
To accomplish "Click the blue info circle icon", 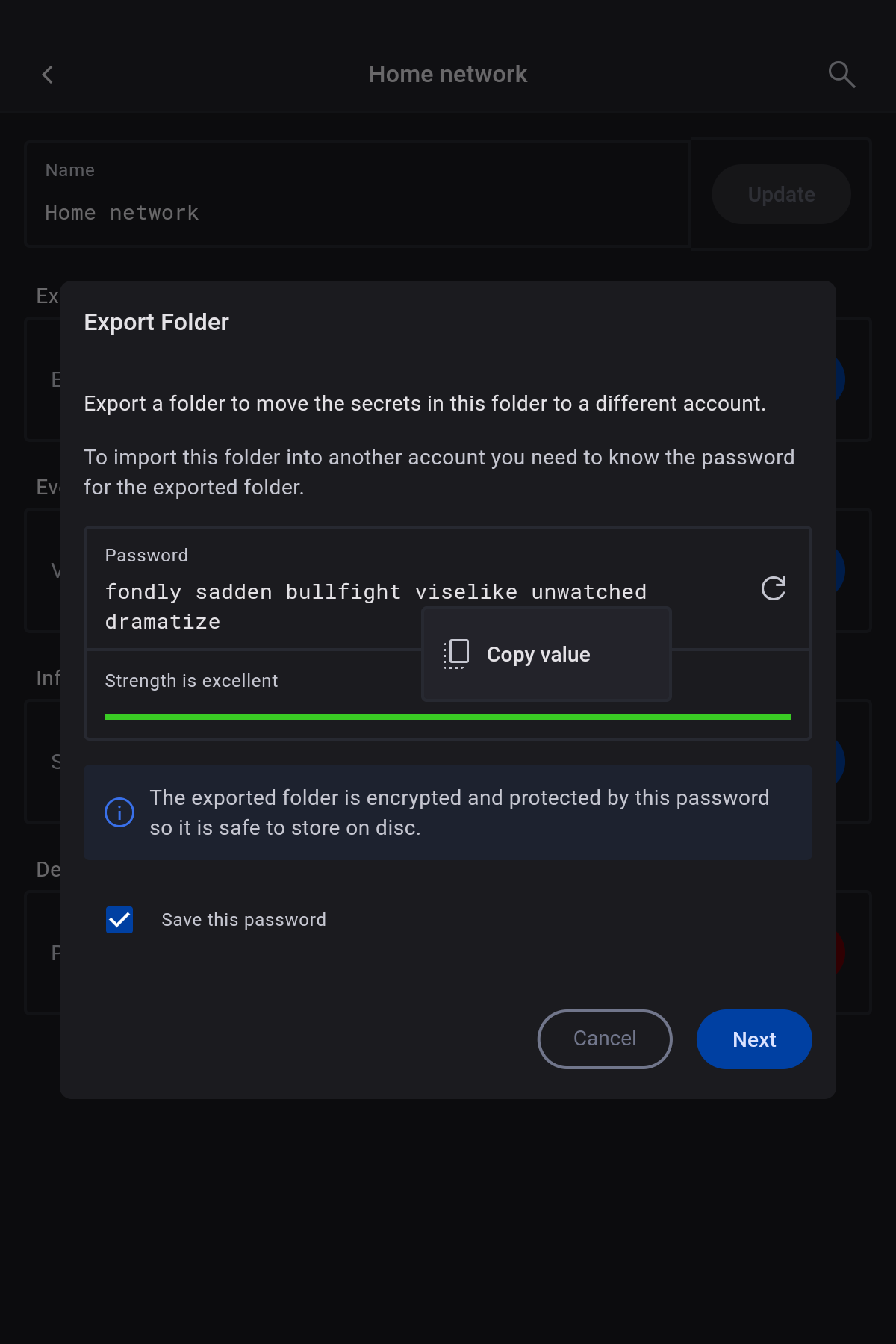I will 119,812.
